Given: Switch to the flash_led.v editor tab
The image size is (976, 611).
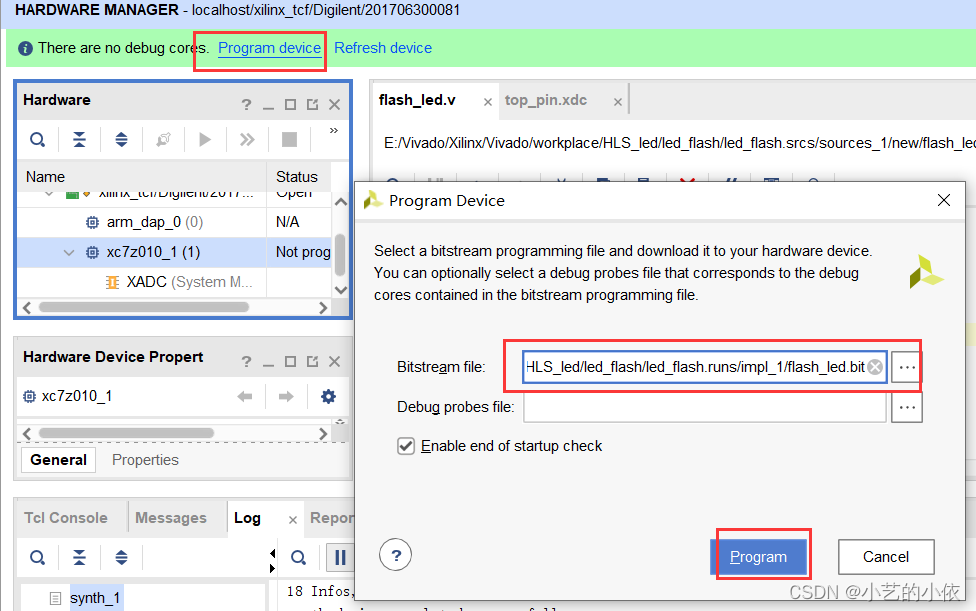Looking at the screenshot, I should coord(417,100).
